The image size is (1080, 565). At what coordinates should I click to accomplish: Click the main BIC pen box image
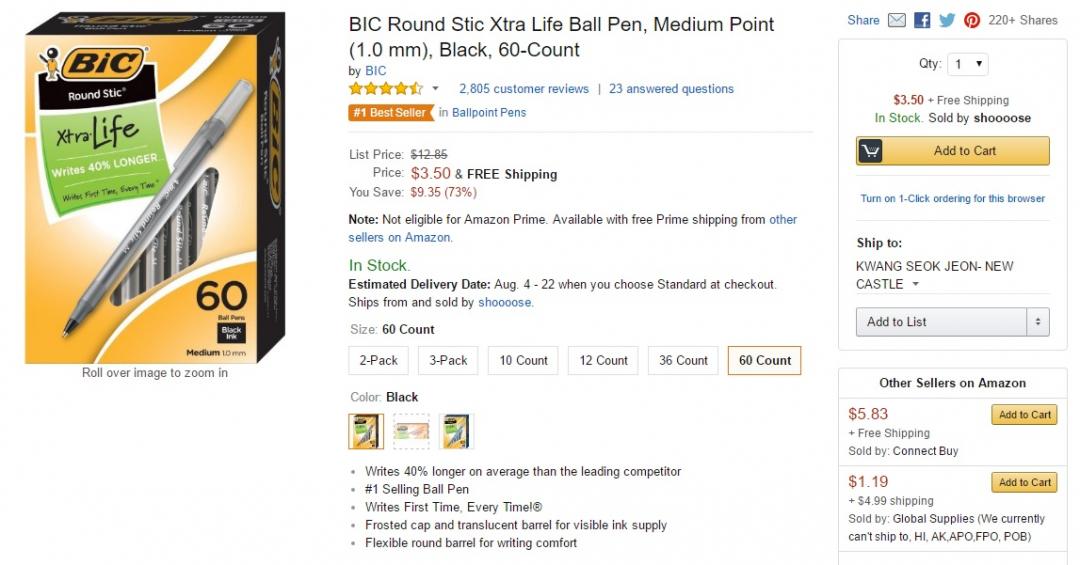click(155, 188)
